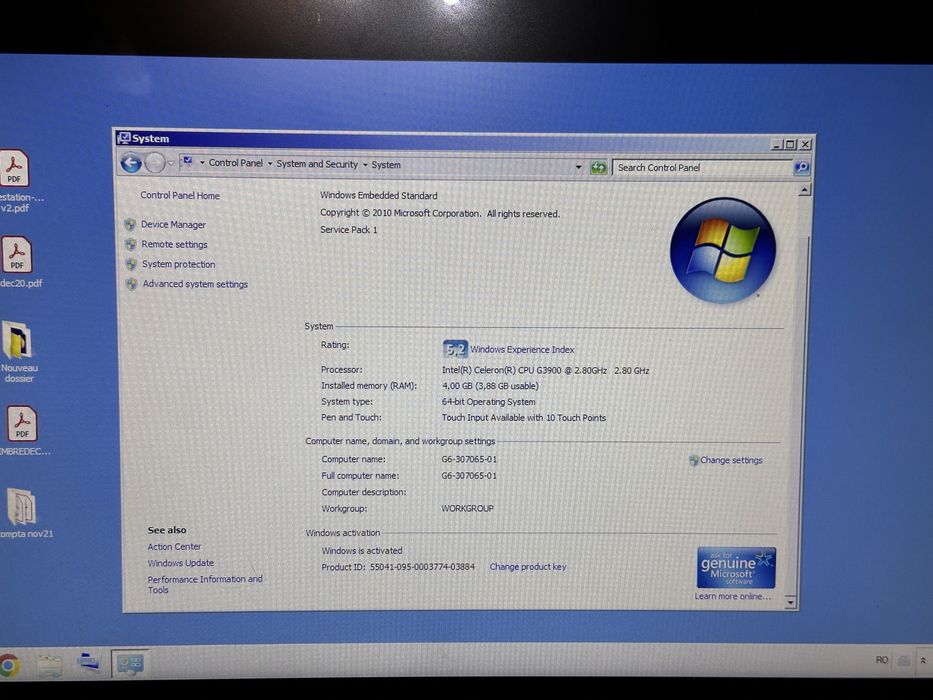Click the genuine Microsoft software badge
Viewport: 933px width, 700px height.
[736, 568]
